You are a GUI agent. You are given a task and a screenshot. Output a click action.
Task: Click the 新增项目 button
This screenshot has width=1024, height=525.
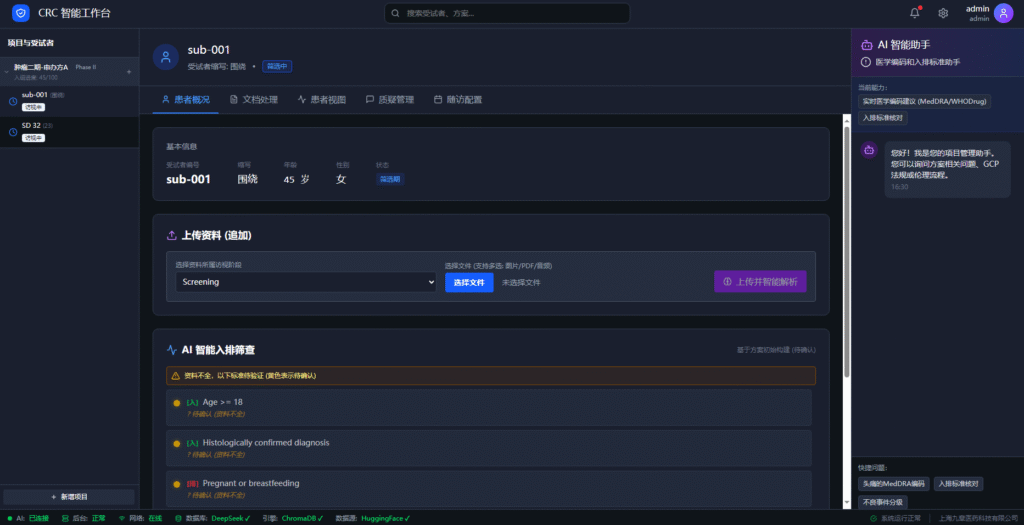(x=69, y=497)
